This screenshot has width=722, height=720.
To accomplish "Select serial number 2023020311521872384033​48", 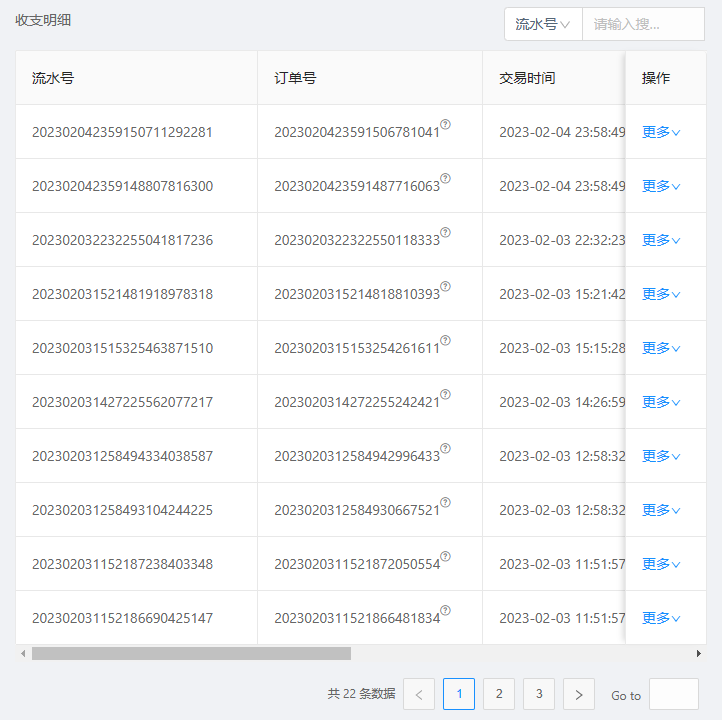I will [x=122, y=564].
